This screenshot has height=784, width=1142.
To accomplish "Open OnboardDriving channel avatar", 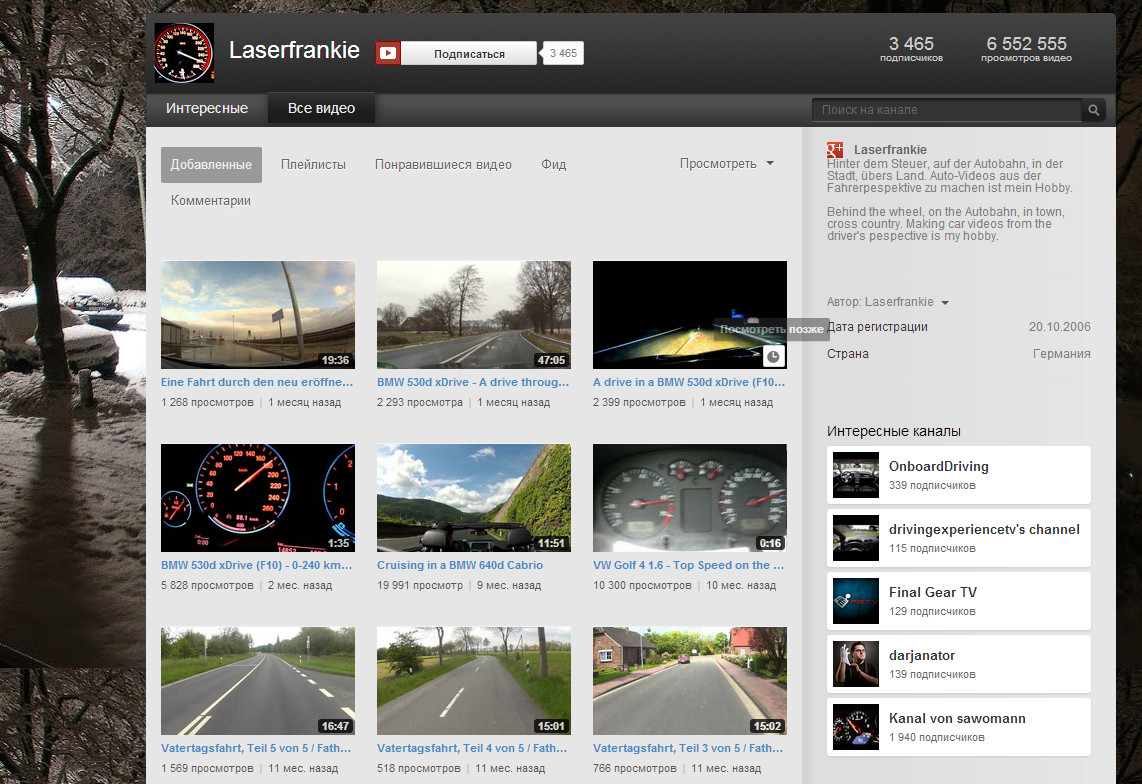I will coord(856,475).
